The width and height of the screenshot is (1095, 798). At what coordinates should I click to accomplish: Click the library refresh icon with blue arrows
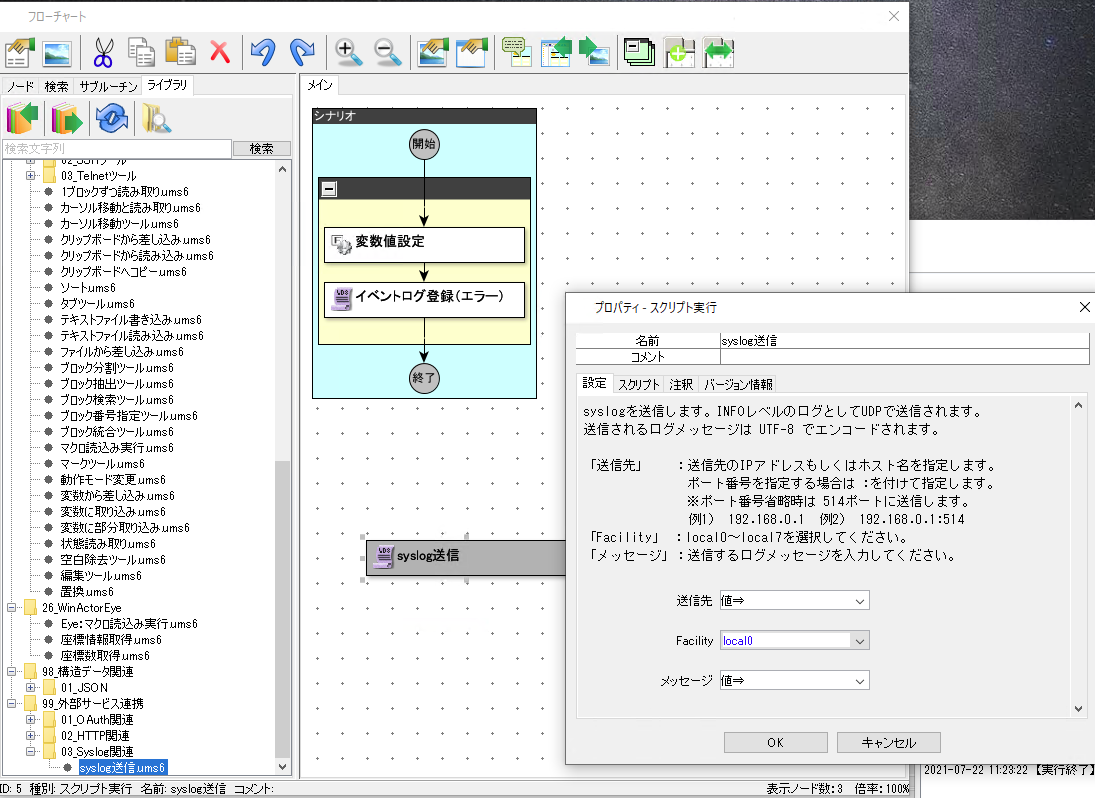[x=111, y=118]
